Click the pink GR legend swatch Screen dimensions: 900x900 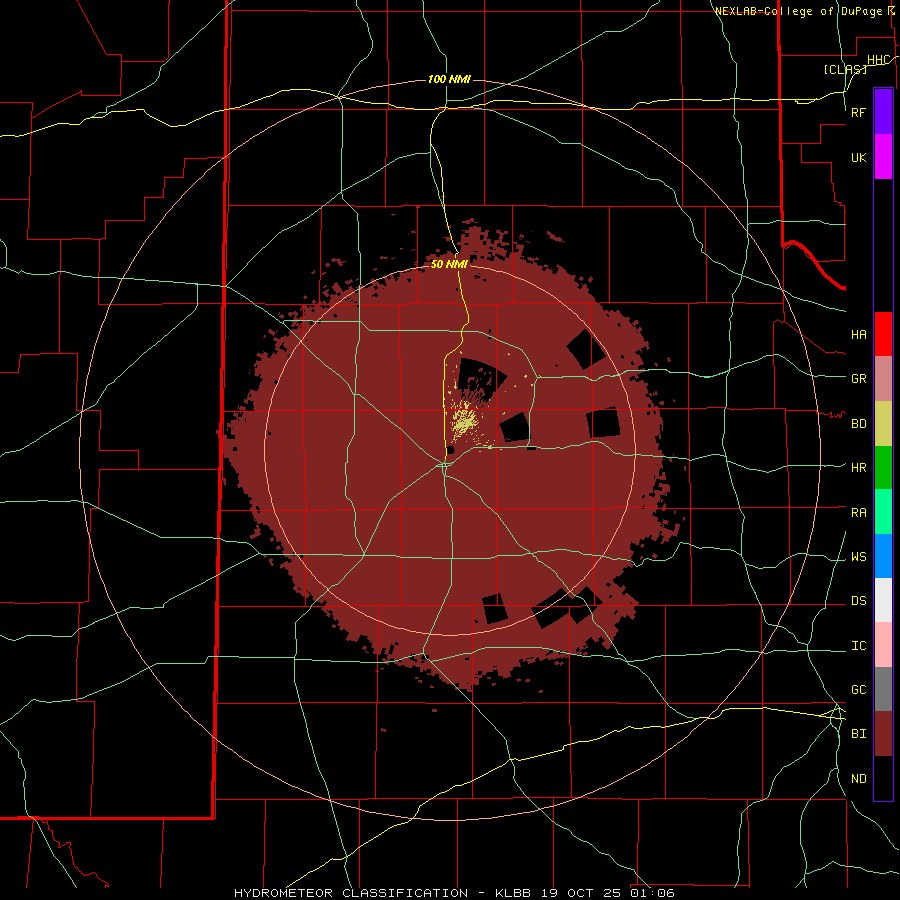[x=883, y=379]
